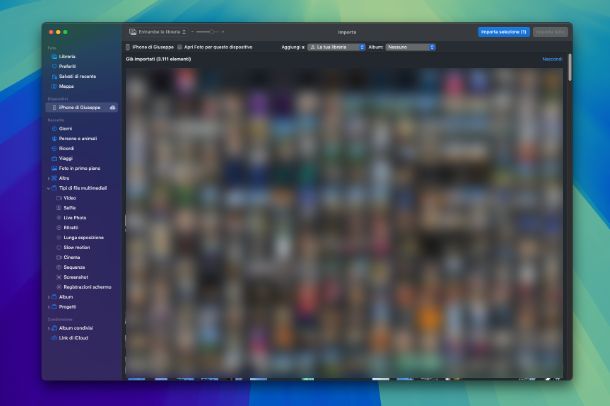Open the Ricordi sidebar icon
The image size is (610, 406).
click(54, 149)
